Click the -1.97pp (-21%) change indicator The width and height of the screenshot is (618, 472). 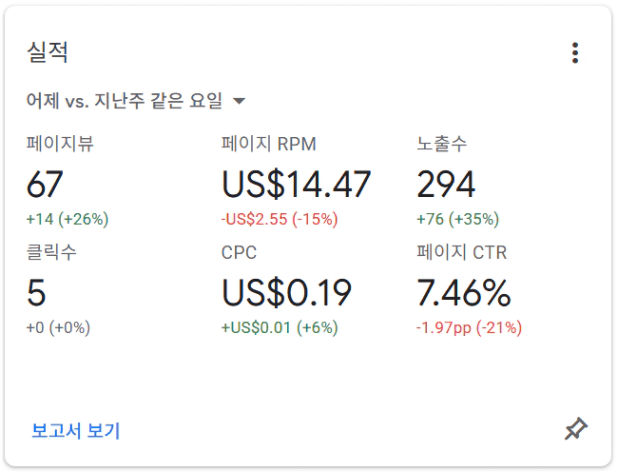469,328
